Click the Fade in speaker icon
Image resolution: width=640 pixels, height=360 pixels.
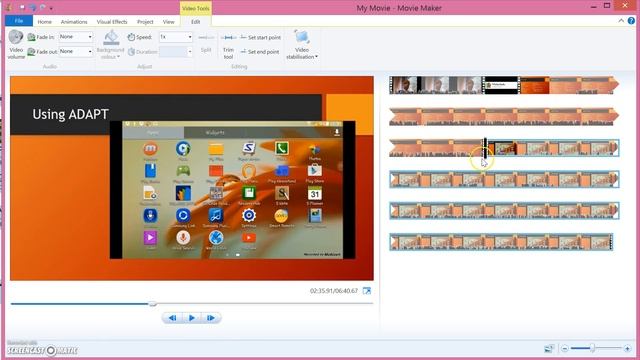(x=31, y=37)
